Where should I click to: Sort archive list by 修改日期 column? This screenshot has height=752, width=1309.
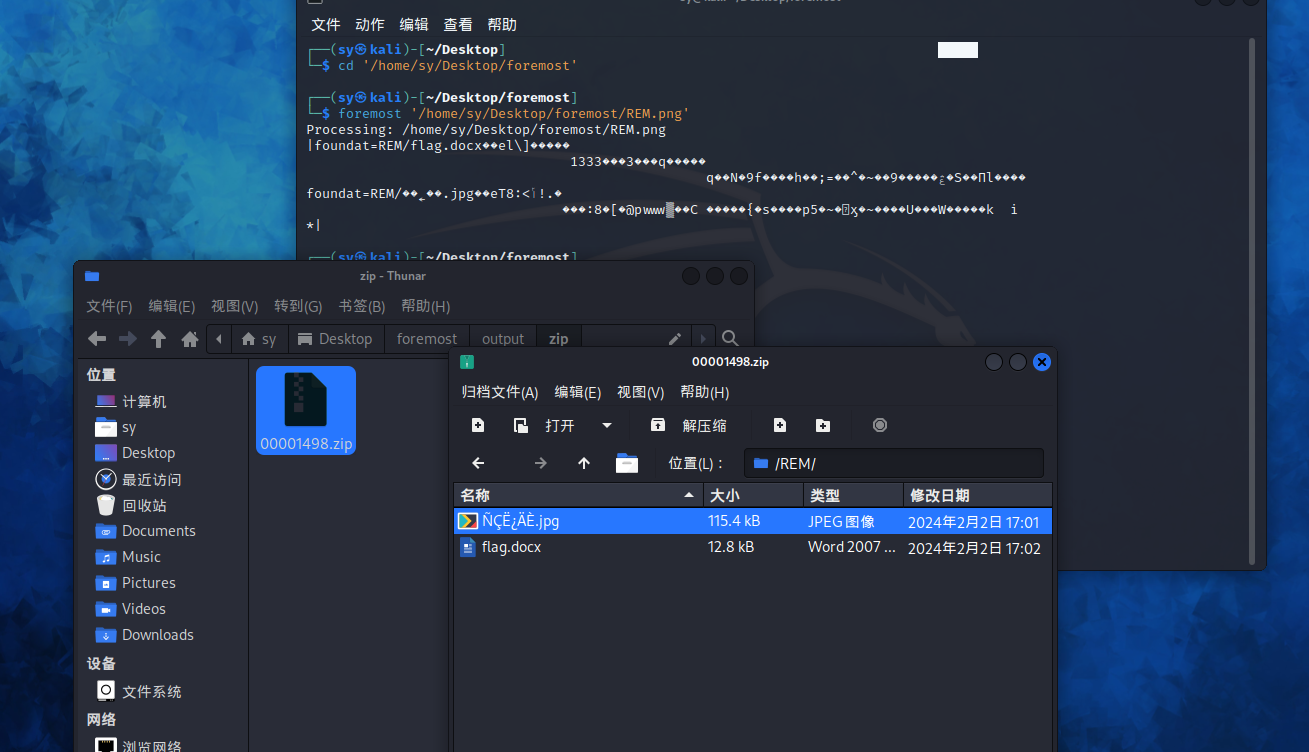point(977,495)
